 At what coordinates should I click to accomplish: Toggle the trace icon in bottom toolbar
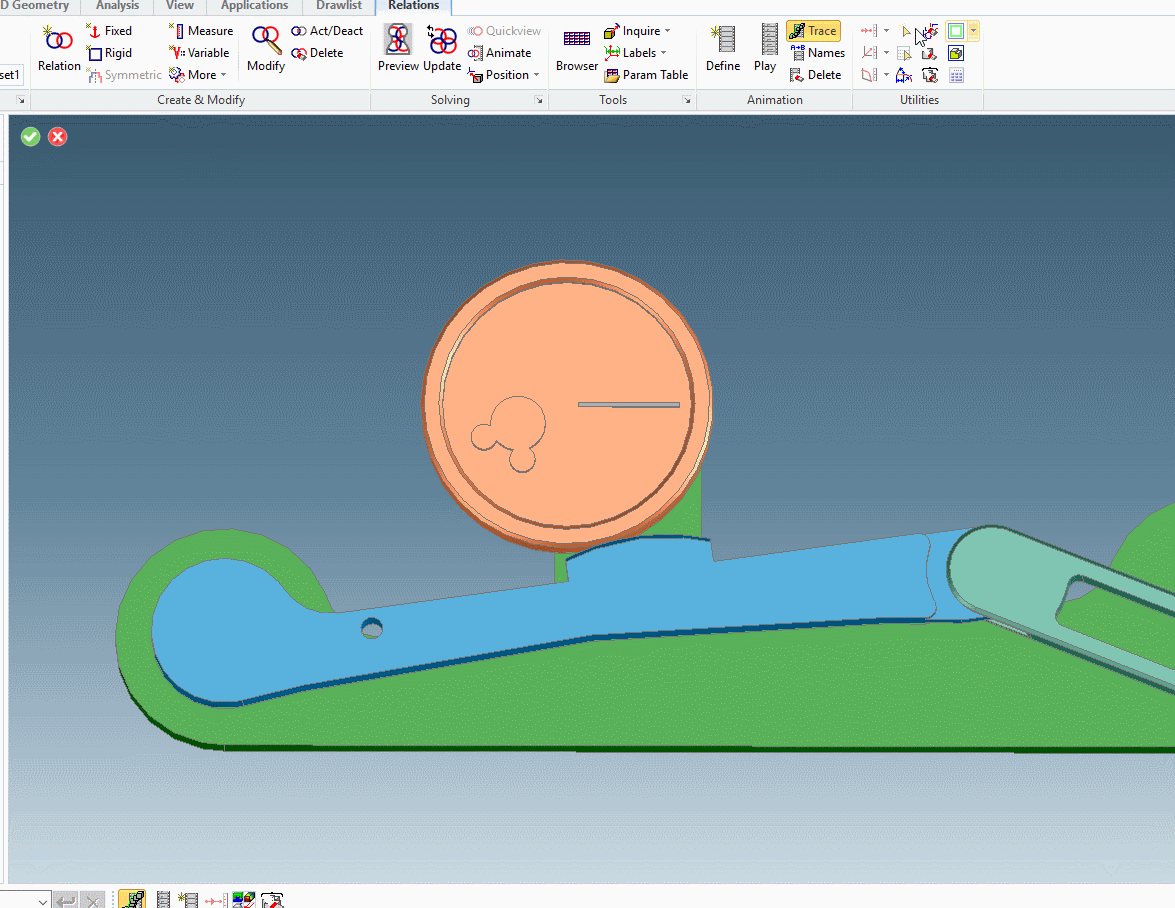[132, 899]
